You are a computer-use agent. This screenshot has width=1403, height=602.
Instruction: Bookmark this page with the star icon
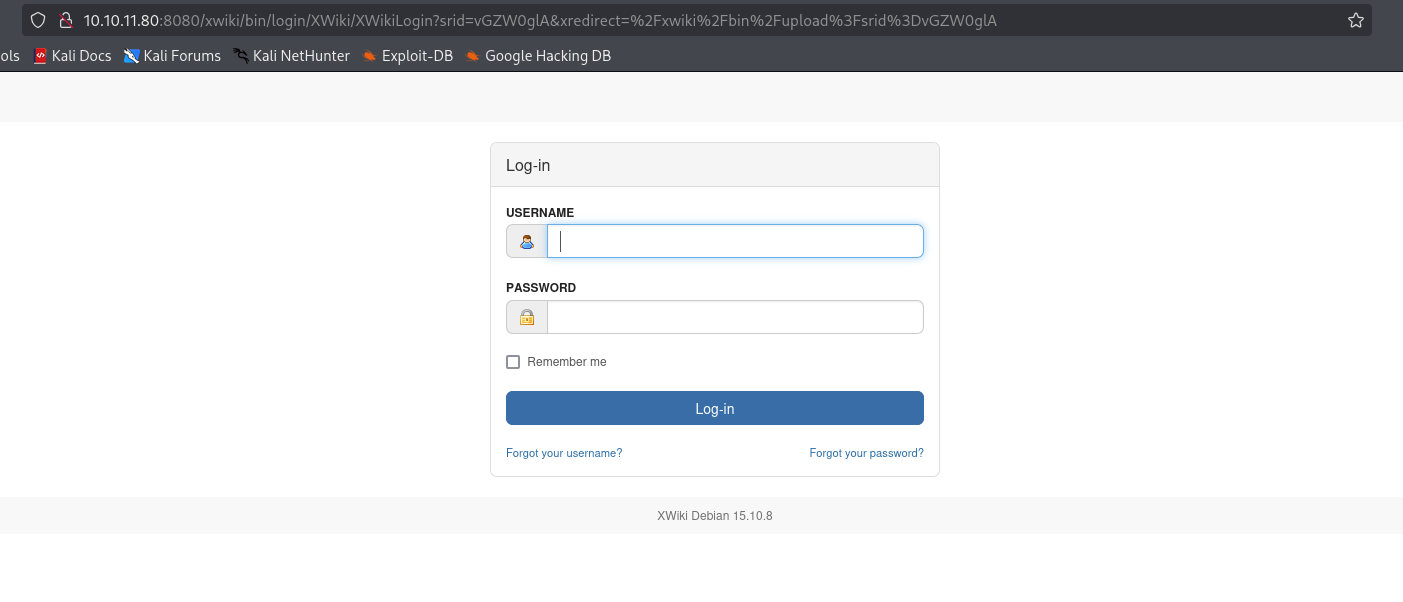pyautogui.click(x=1356, y=20)
